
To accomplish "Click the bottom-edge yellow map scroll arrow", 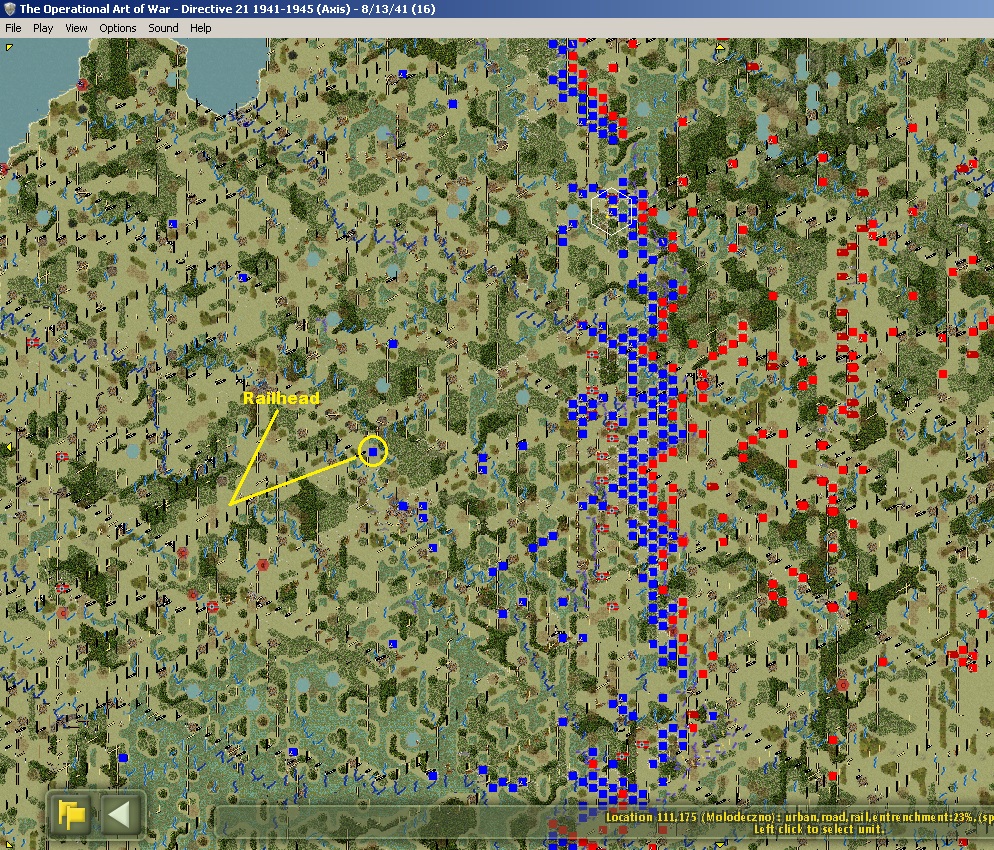I will tap(720, 845).
